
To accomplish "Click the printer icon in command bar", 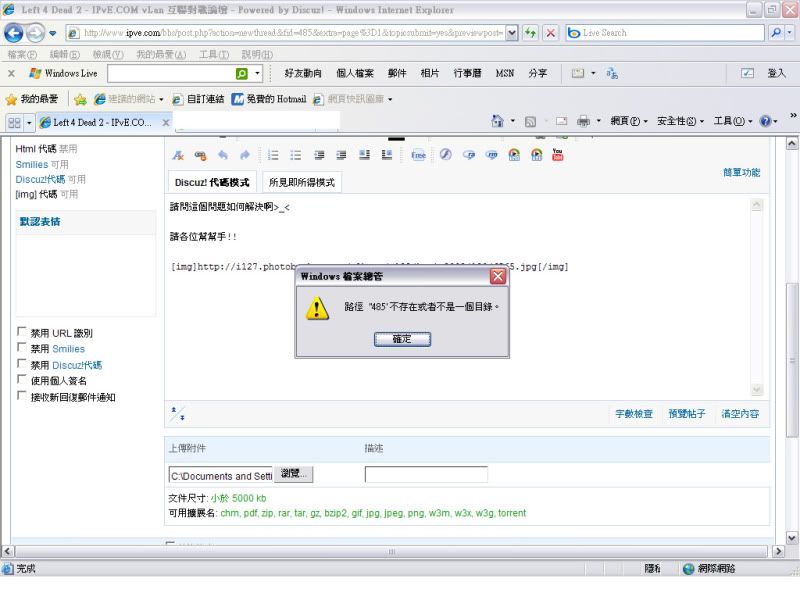I will (583, 121).
